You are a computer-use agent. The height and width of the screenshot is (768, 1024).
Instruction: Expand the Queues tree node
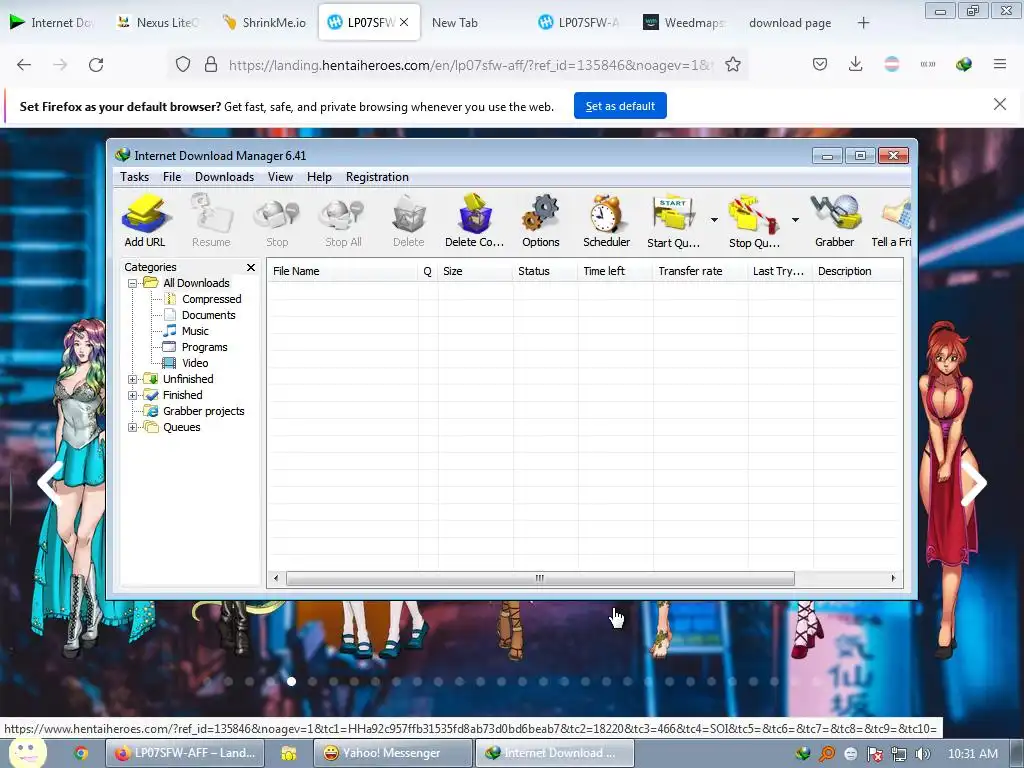click(133, 428)
